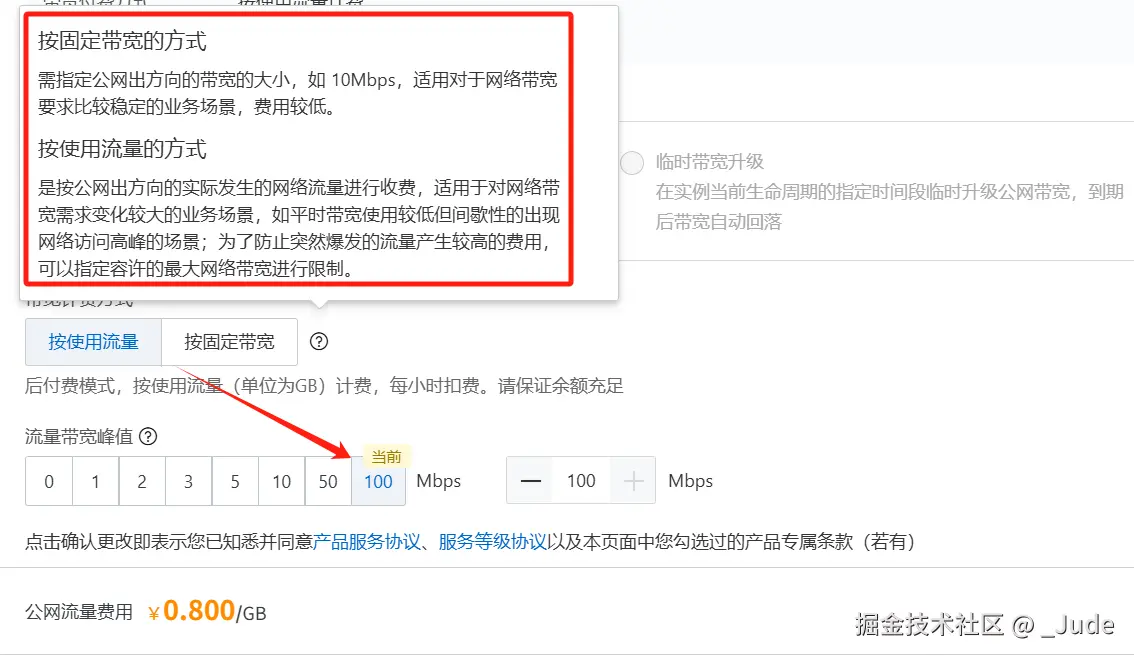Choose 0 Mbps bandwidth preset
Viewport: 1134px width, 658px height.
[x=48, y=482]
